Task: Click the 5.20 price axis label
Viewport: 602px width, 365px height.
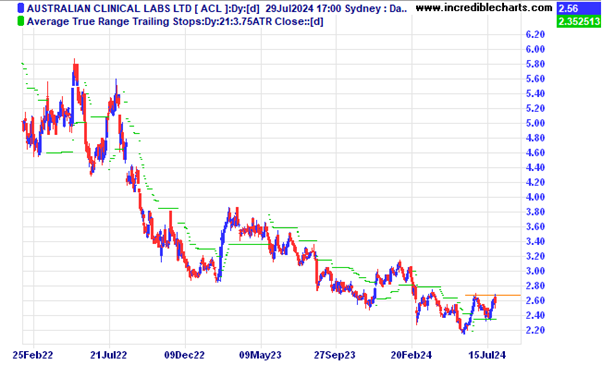Action: [535, 108]
